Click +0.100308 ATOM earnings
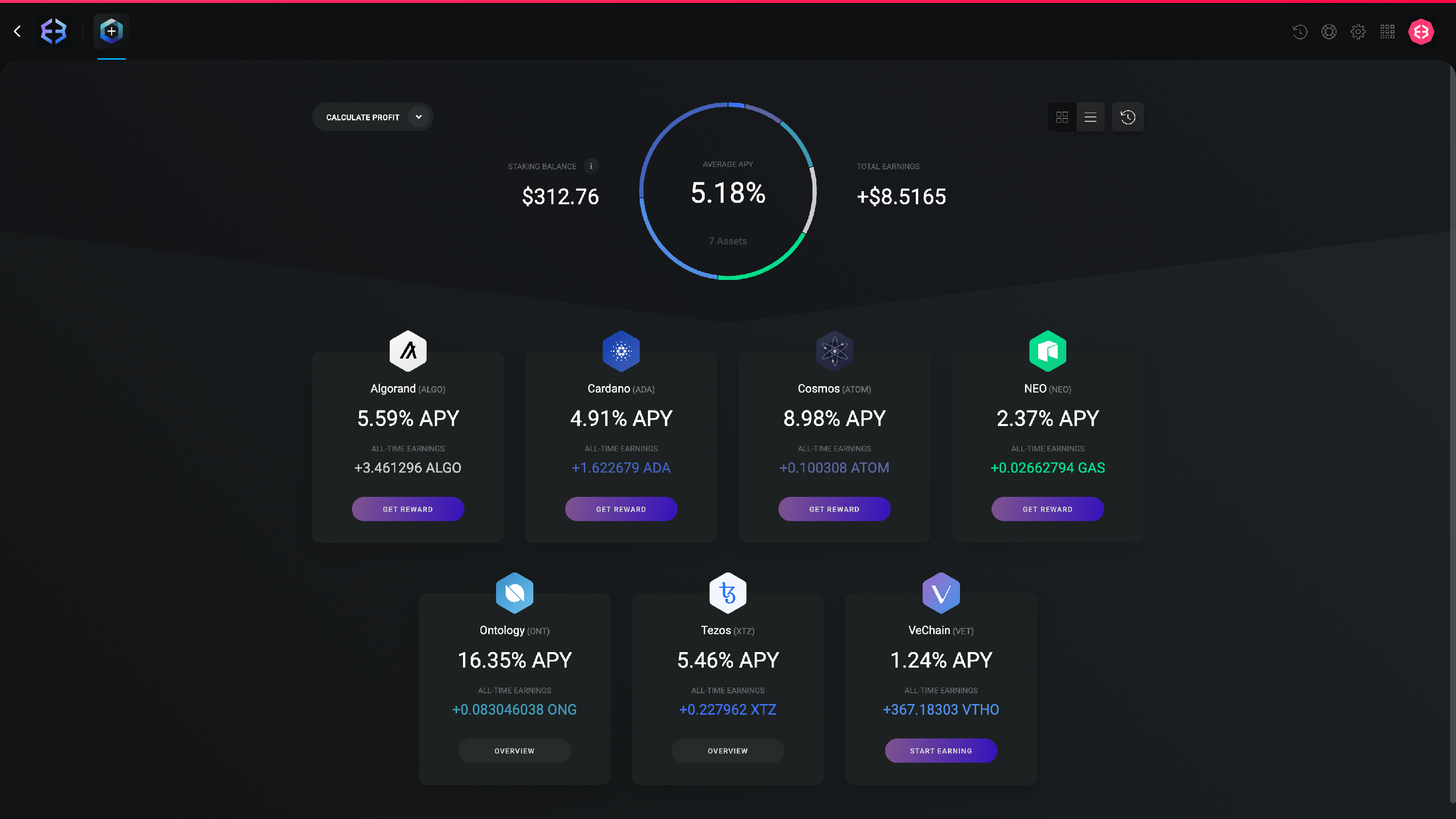1456x819 pixels. (834, 468)
